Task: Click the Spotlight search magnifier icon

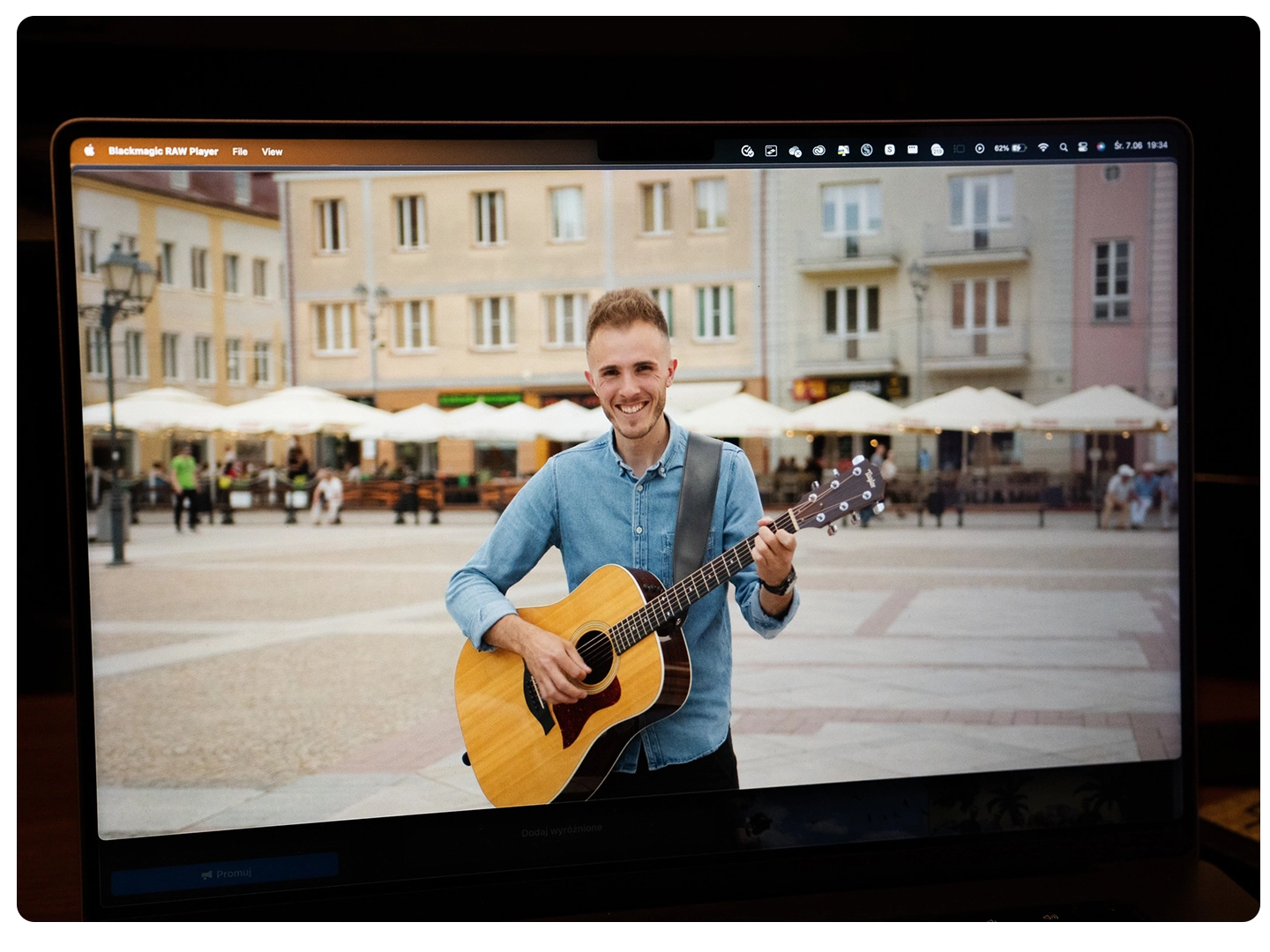Action: coord(1064,147)
